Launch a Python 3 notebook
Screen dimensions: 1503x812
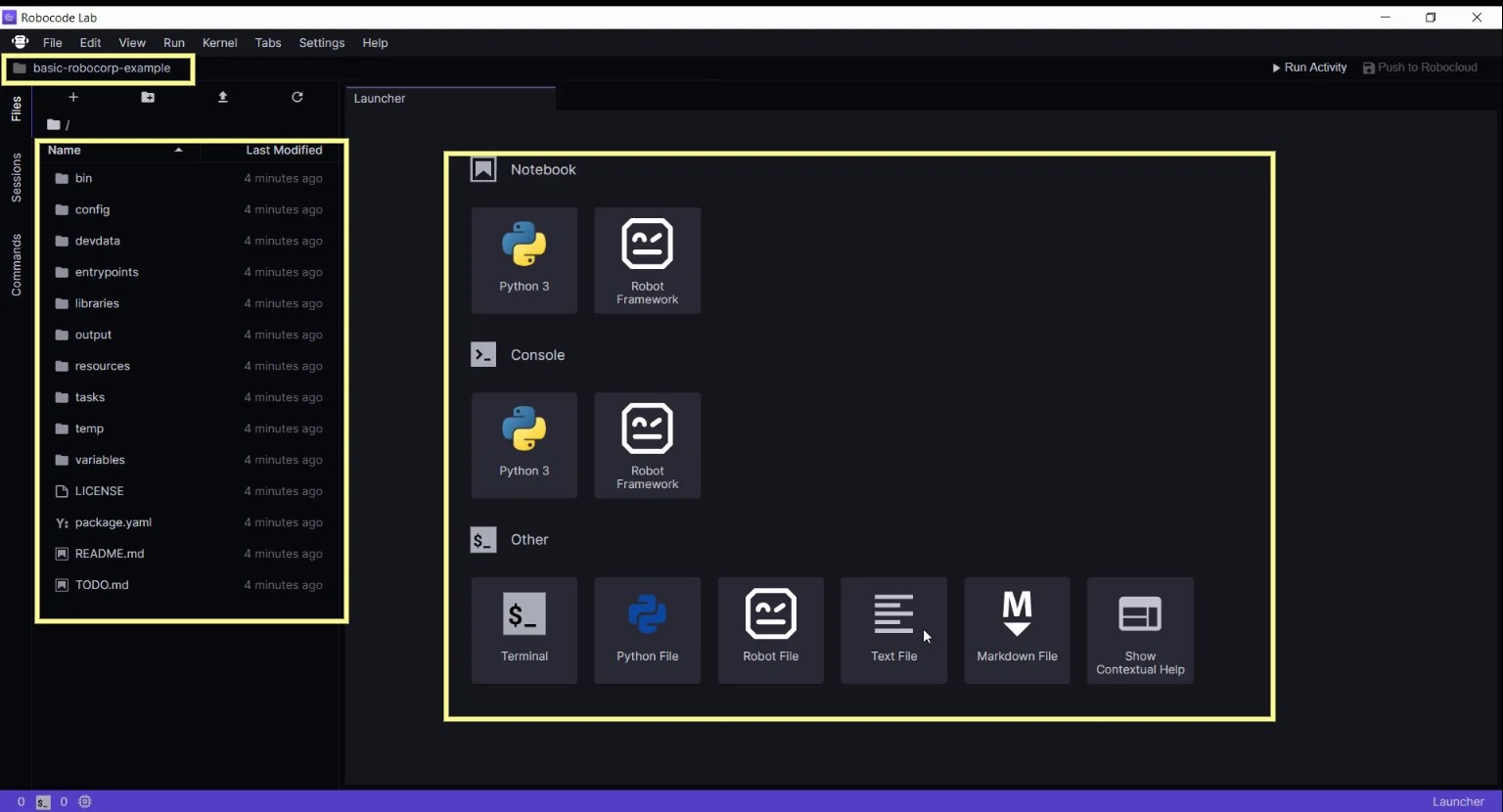click(524, 260)
